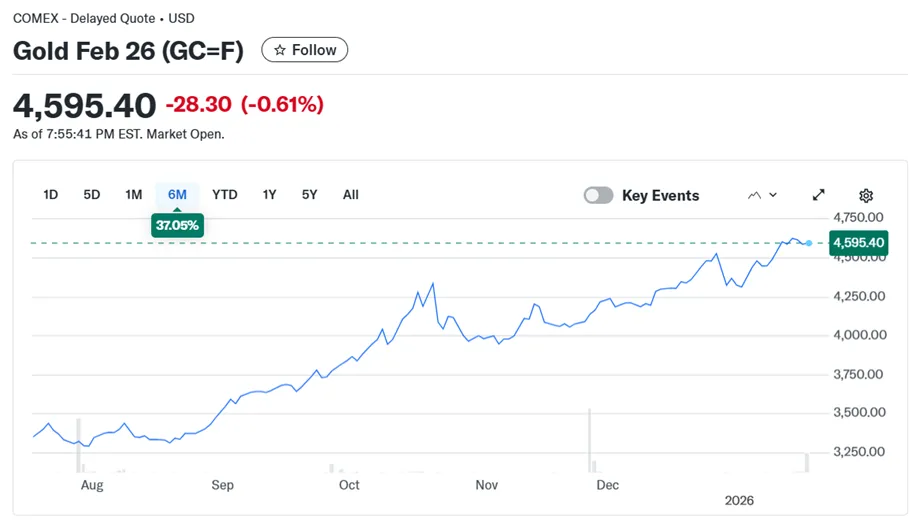Select the 5Y time range

coord(310,195)
